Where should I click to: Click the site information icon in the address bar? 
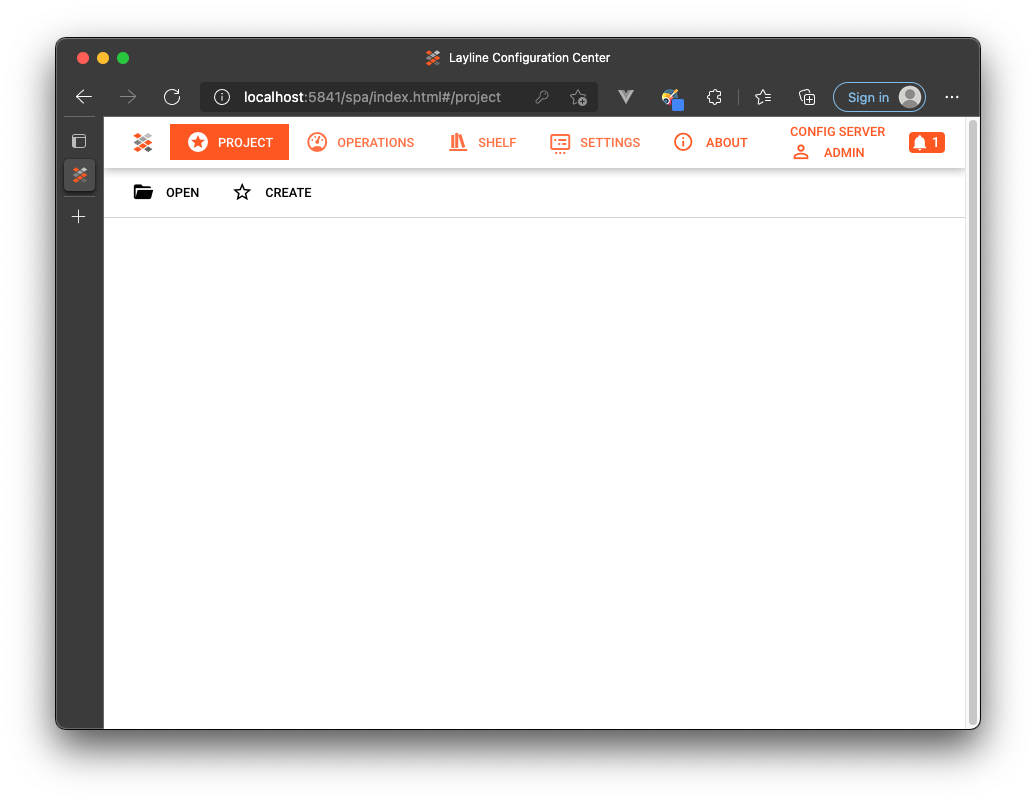[222, 97]
